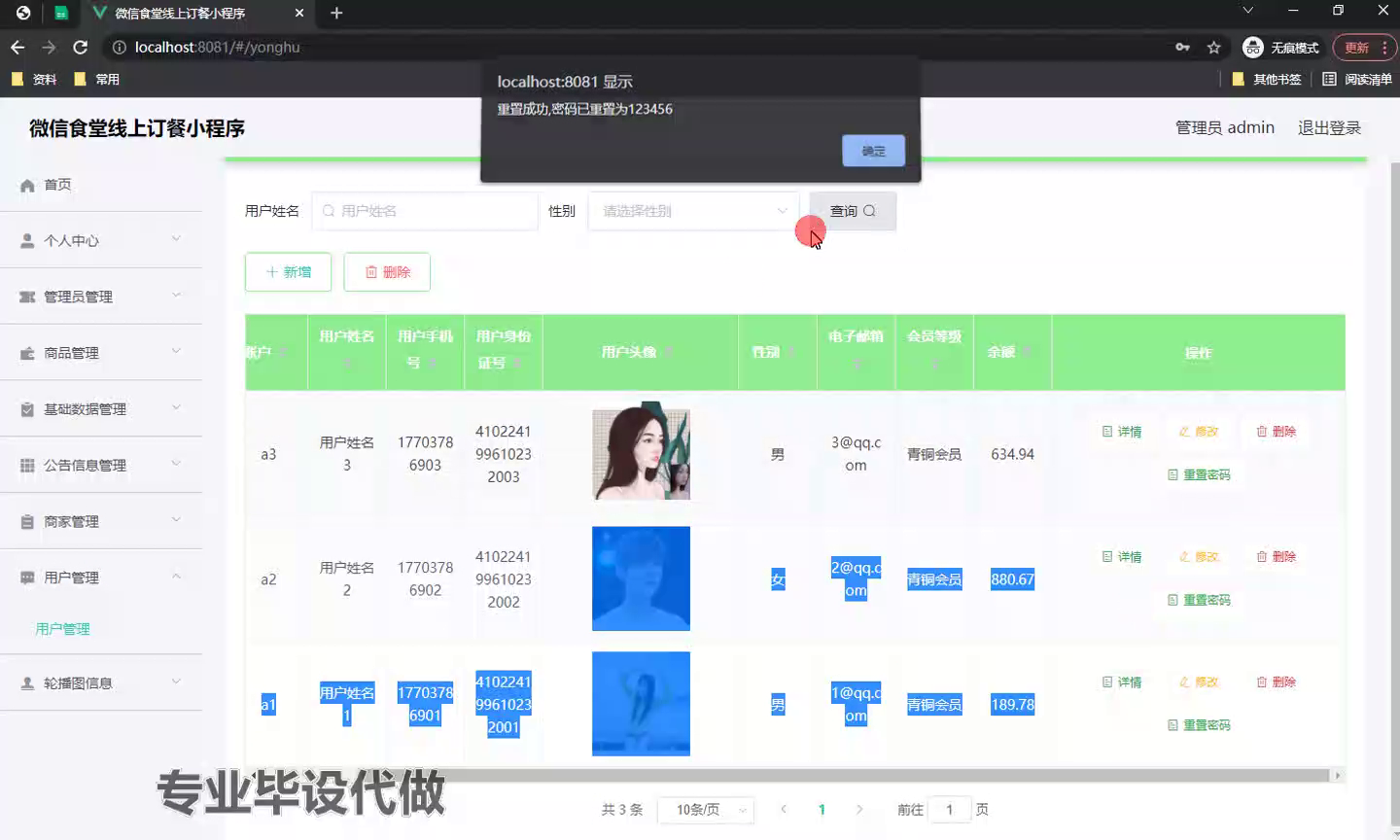The height and width of the screenshot is (840, 1400).
Task: Click 删除 for user a1
Action: pyautogui.click(x=1277, y=682)
